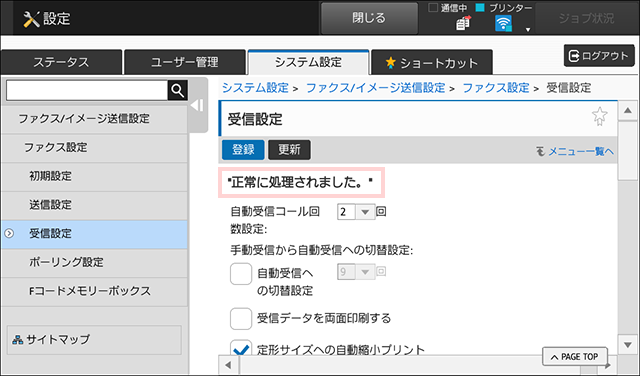Check 受信データを両面印刷する checkbox

pos(241,318)
